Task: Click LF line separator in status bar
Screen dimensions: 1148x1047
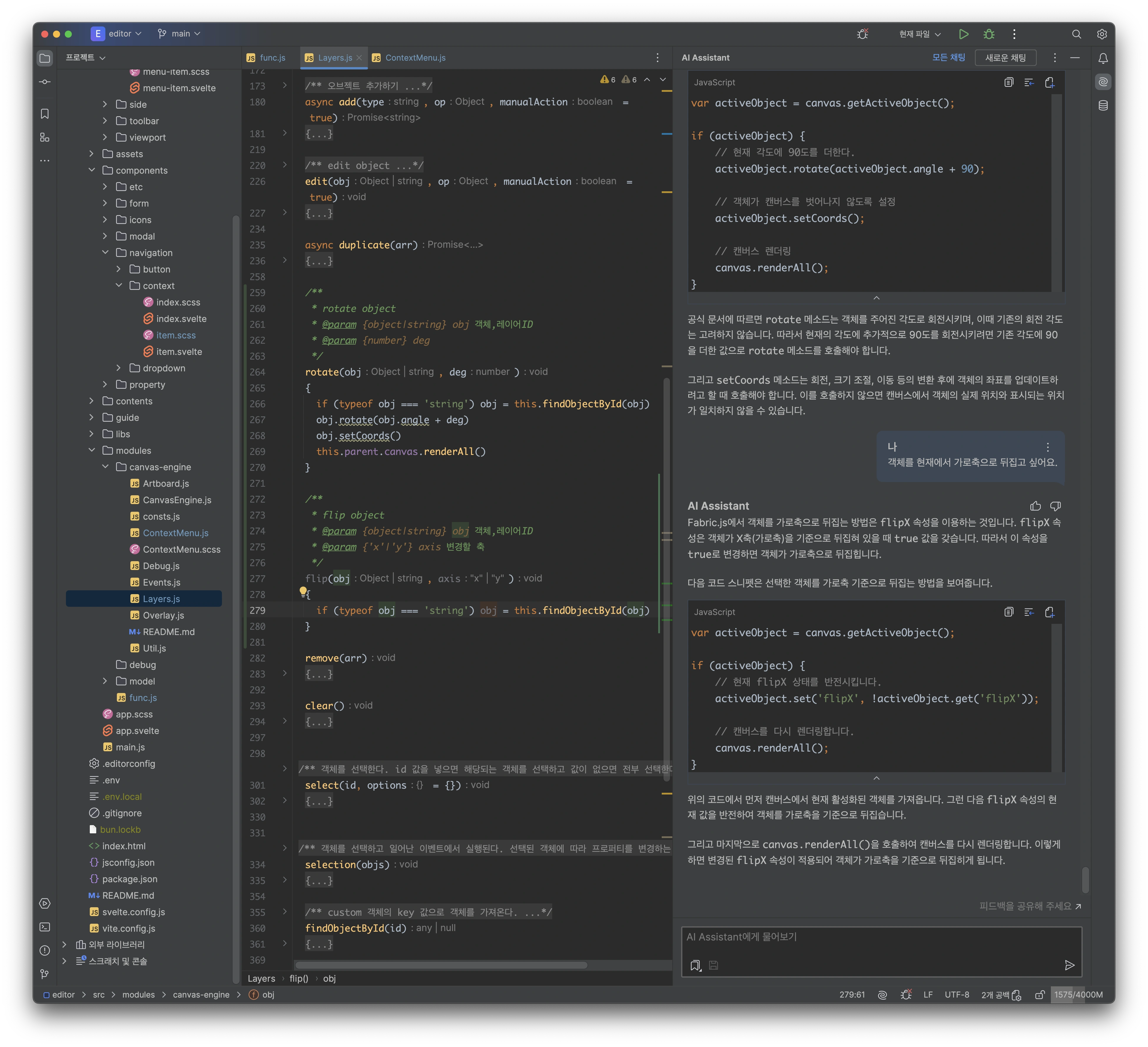Action: 928,995
